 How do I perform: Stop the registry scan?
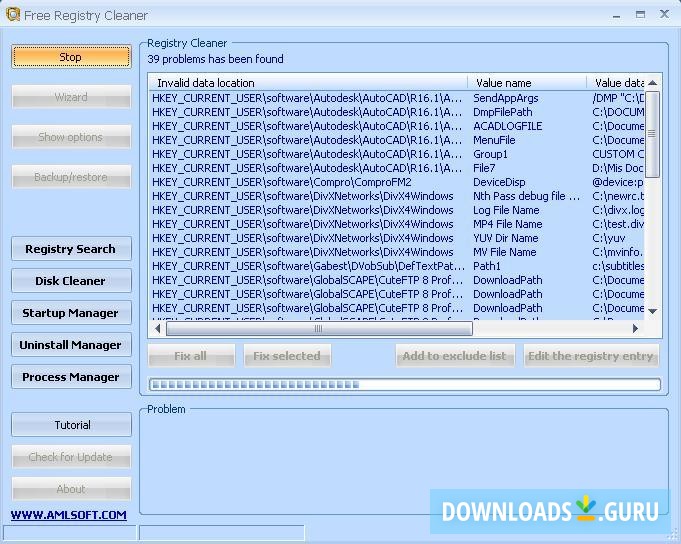pyautogui.click(x=71, y=57)
